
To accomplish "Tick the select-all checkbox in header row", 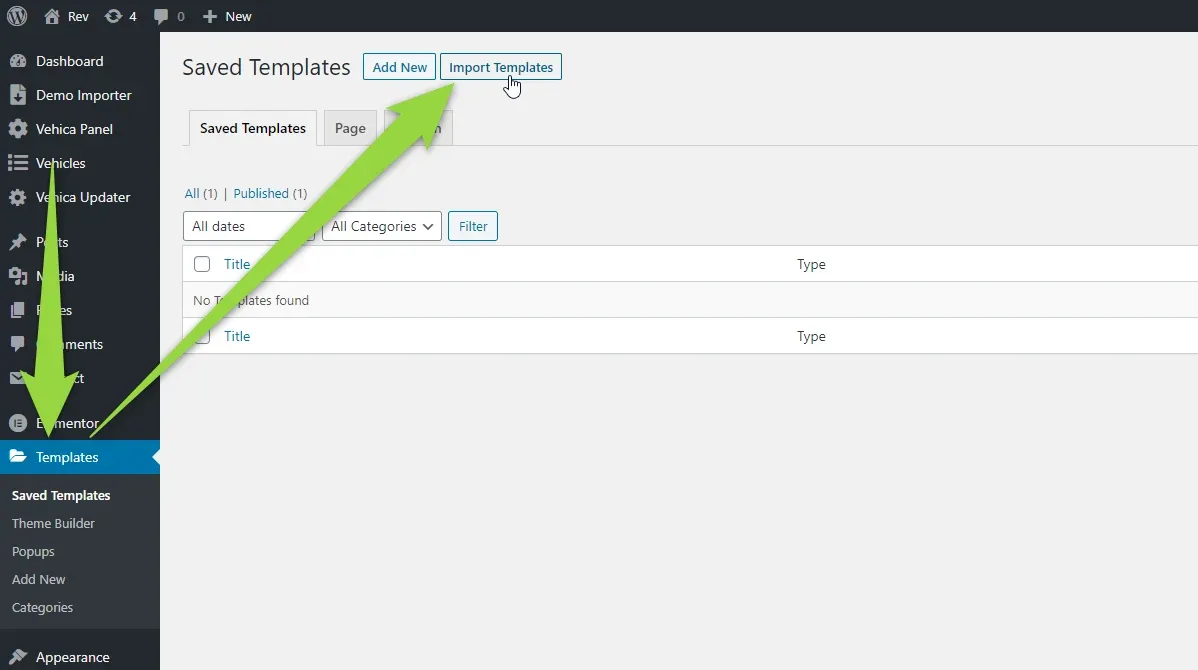I will pyautogui.click(x=202, y=264).
